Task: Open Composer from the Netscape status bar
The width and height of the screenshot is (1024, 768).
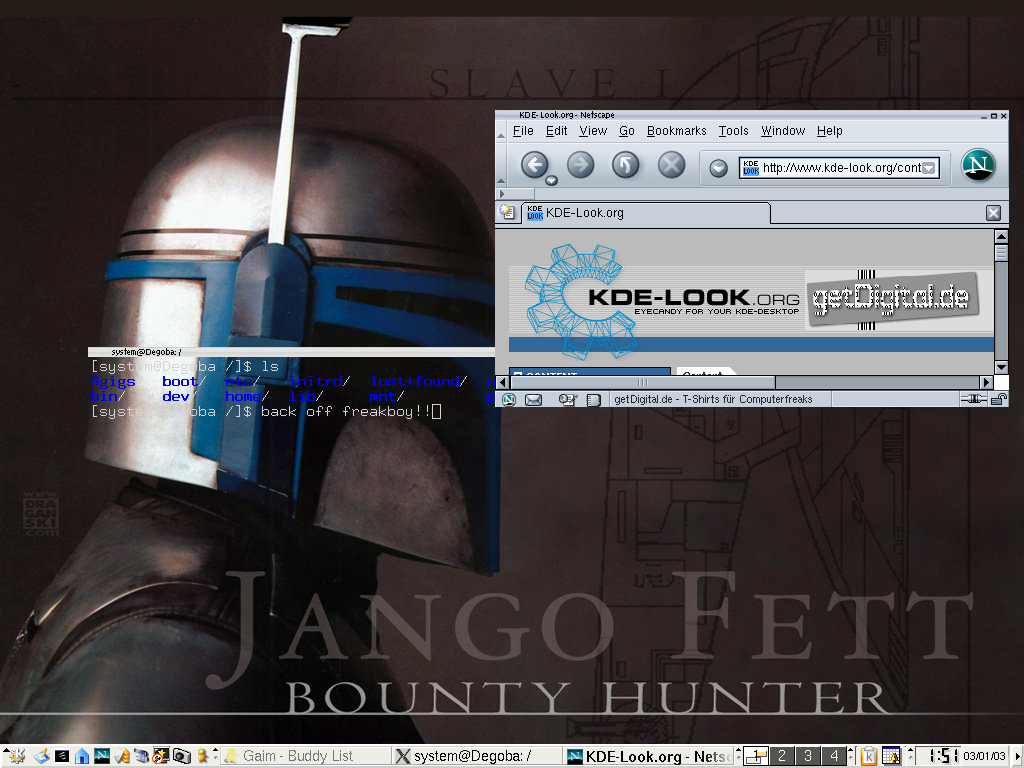Action: point(567,399)
